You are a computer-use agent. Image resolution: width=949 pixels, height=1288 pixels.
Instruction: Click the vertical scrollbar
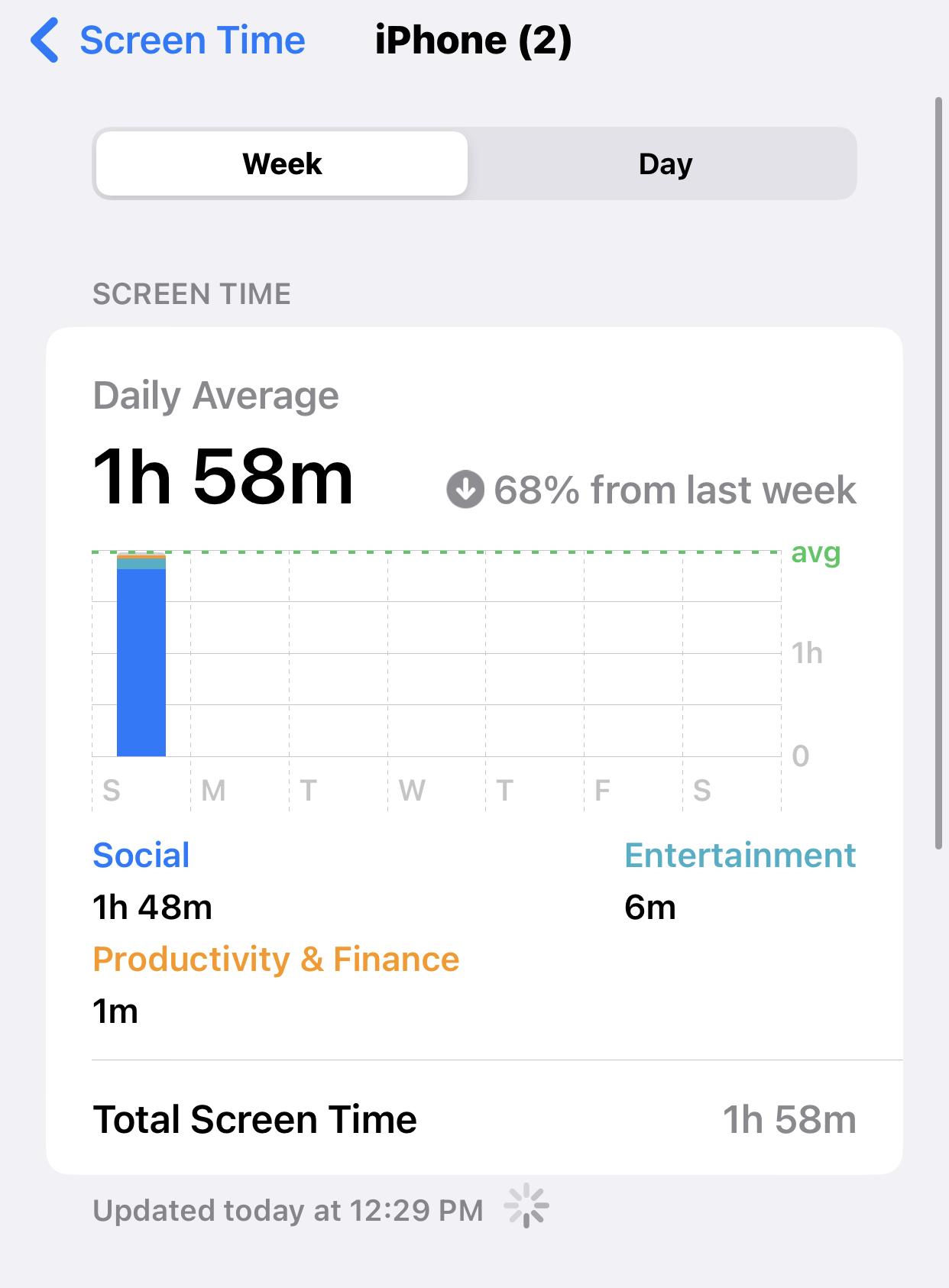(x=939, y=473)
